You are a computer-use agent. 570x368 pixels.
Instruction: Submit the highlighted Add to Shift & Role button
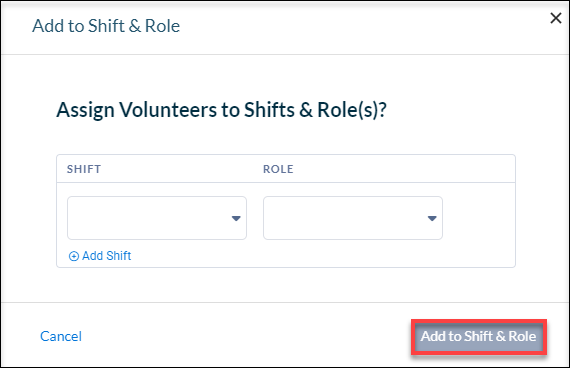click(478, 337)
